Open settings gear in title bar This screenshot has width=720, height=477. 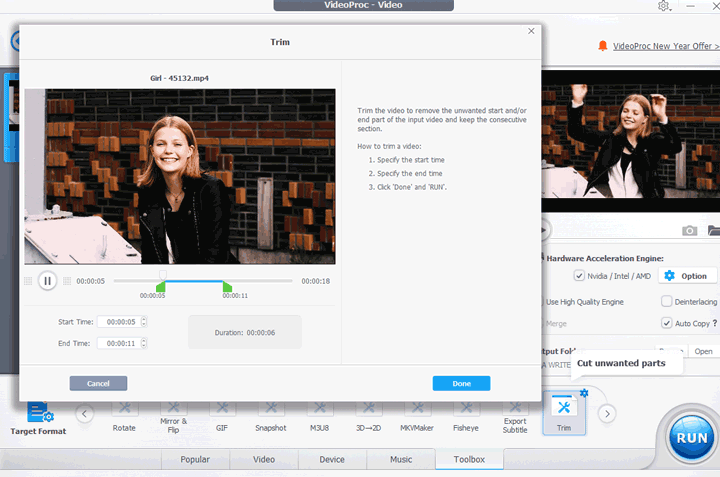[664, 6]
